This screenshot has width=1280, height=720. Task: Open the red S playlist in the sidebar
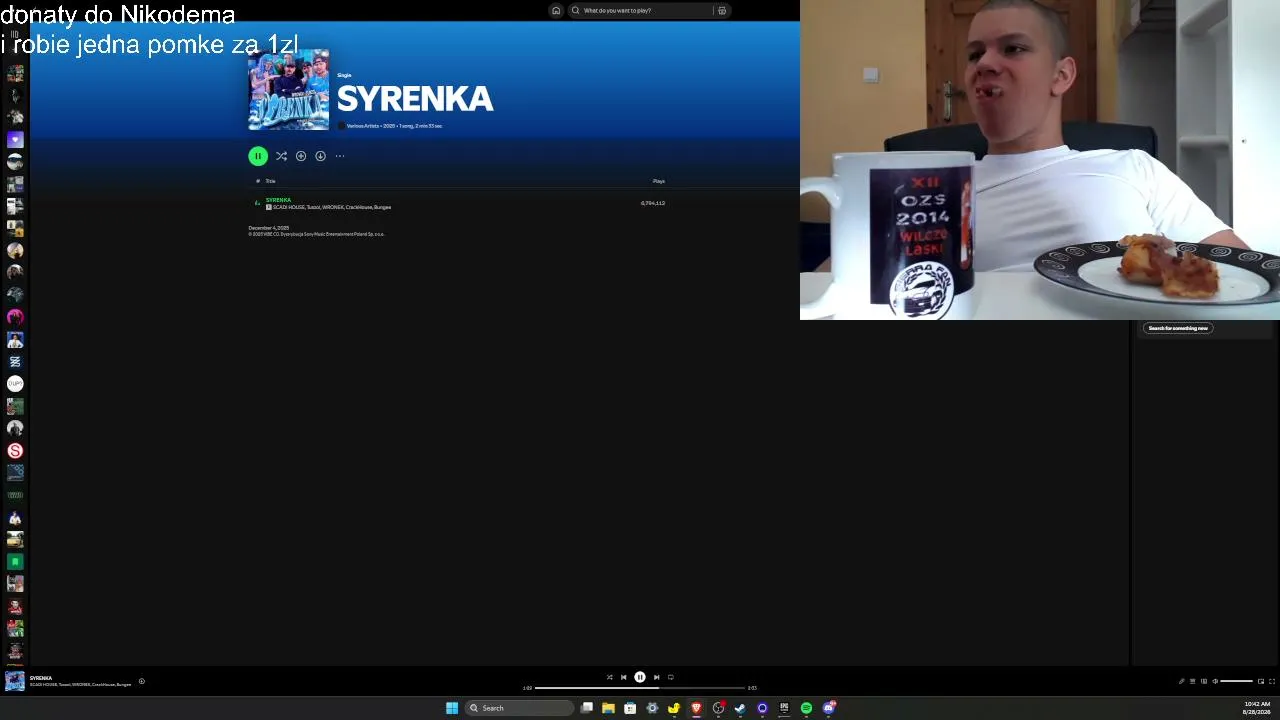pyautogui.click(x=15, y=451)
